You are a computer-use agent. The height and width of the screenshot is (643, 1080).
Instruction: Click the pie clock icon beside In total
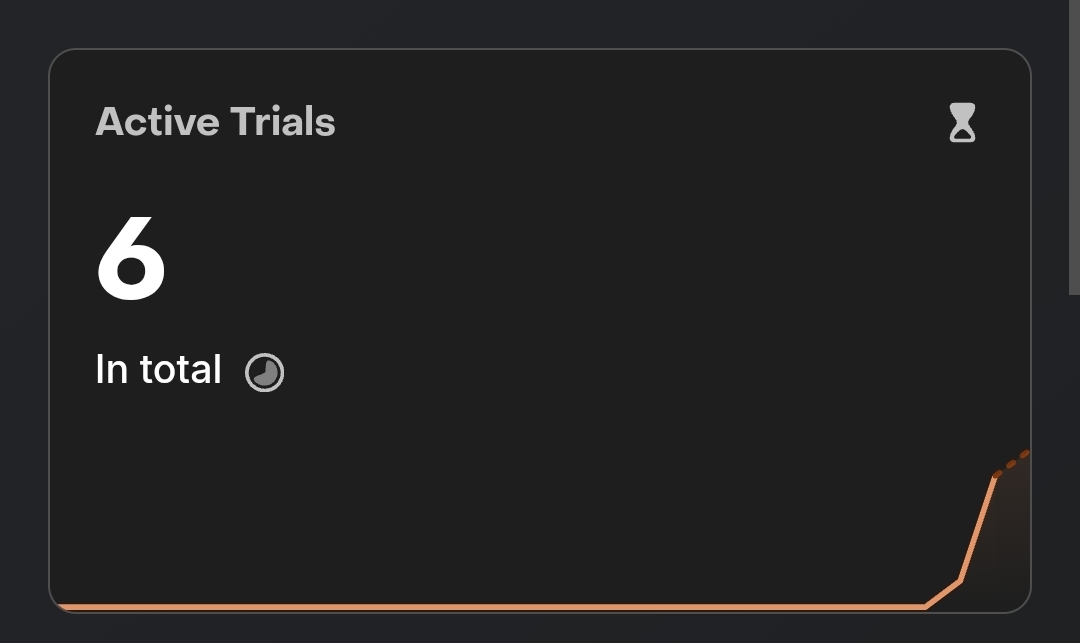point(265,372)
